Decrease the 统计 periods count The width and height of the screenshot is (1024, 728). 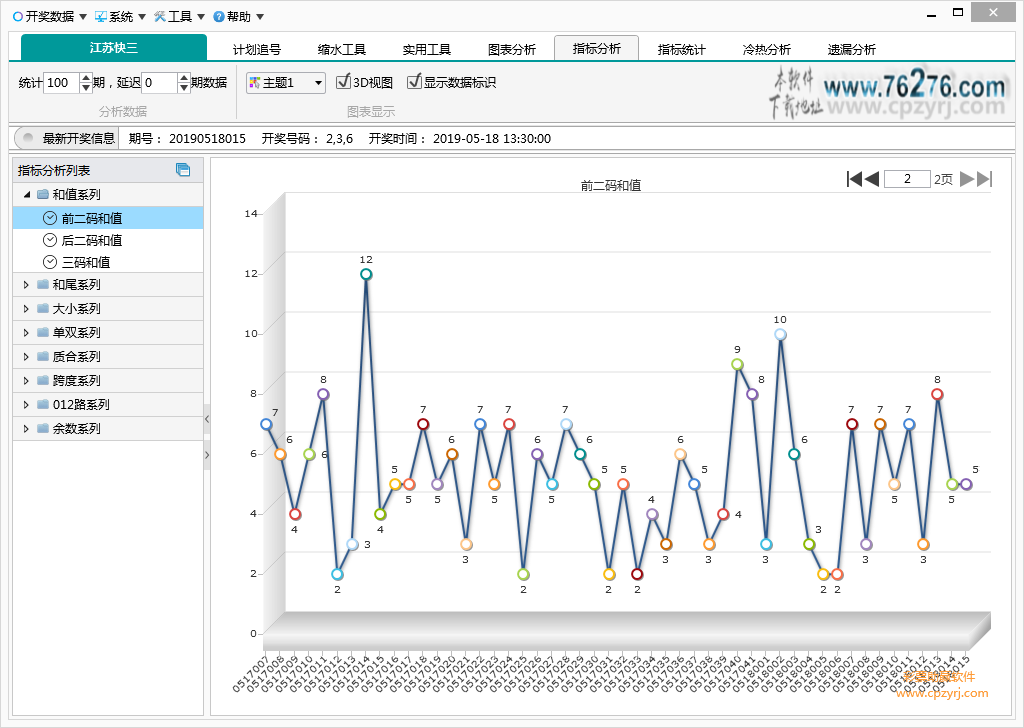coord(86,88)
